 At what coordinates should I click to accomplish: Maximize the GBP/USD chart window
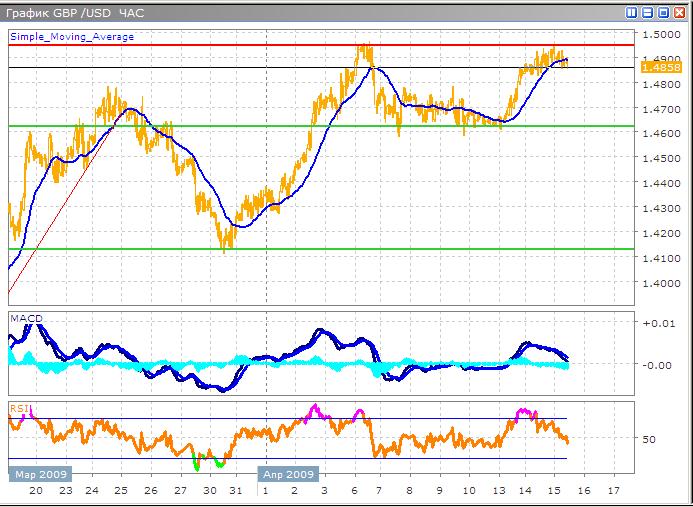tap(662, 13)
